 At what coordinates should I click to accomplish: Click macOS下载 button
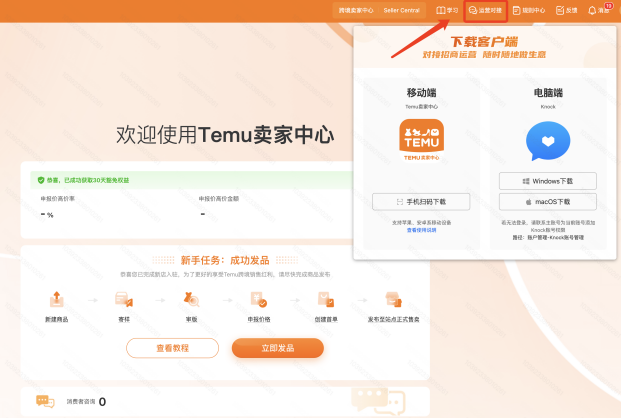click(547, 202)
